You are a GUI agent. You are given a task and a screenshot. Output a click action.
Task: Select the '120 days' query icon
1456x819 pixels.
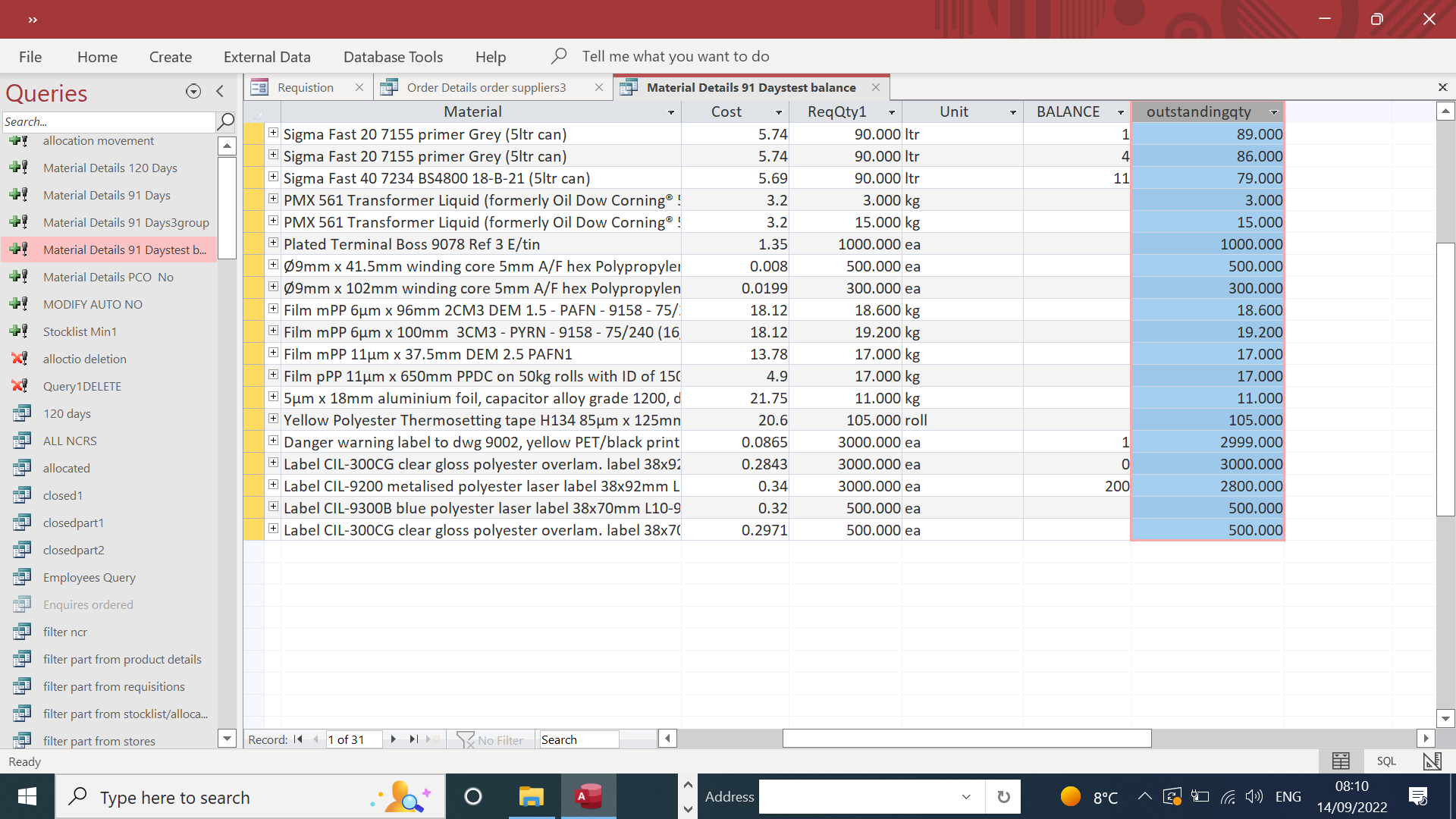point(22,413)
